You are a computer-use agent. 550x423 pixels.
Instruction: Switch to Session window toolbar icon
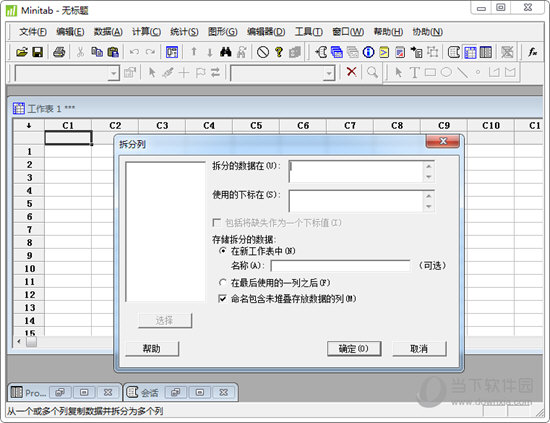[x=454, y=52]
